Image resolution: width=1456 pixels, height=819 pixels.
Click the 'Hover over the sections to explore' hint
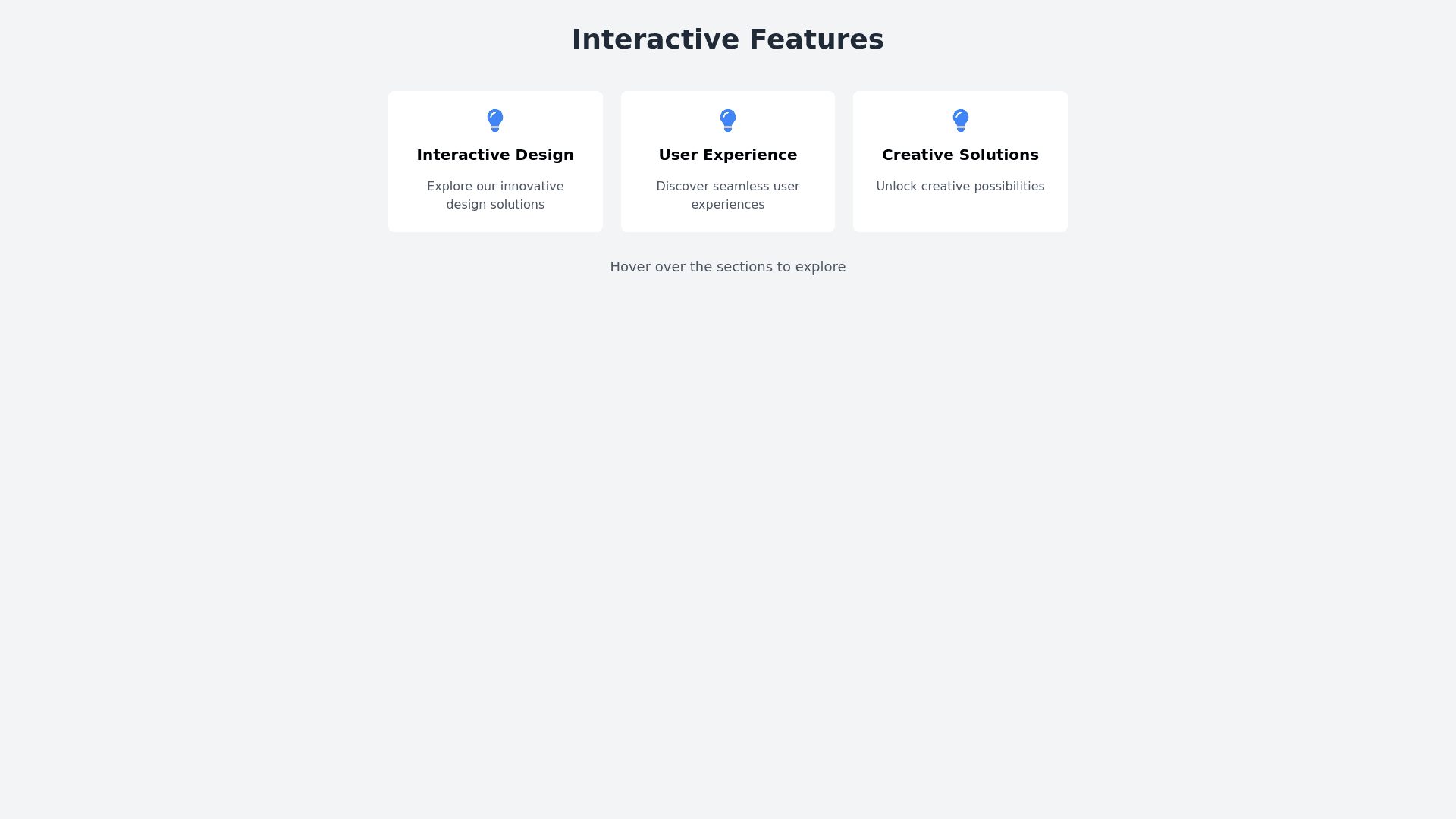(728, 267)
